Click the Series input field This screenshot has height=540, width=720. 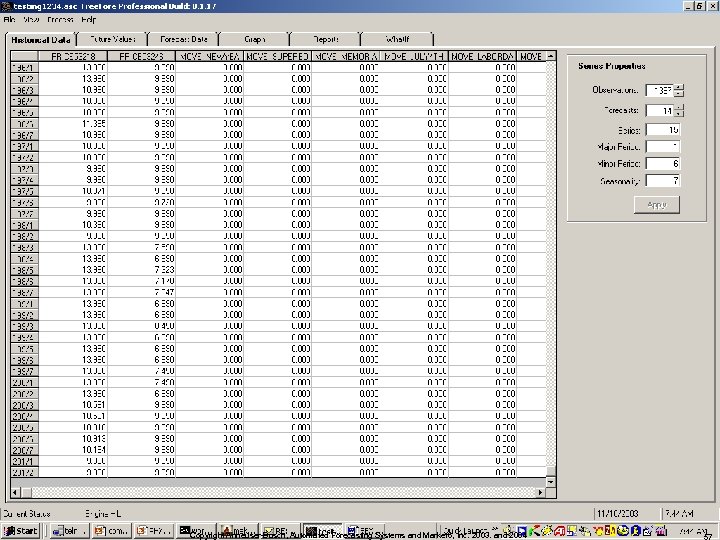(663, 130)
